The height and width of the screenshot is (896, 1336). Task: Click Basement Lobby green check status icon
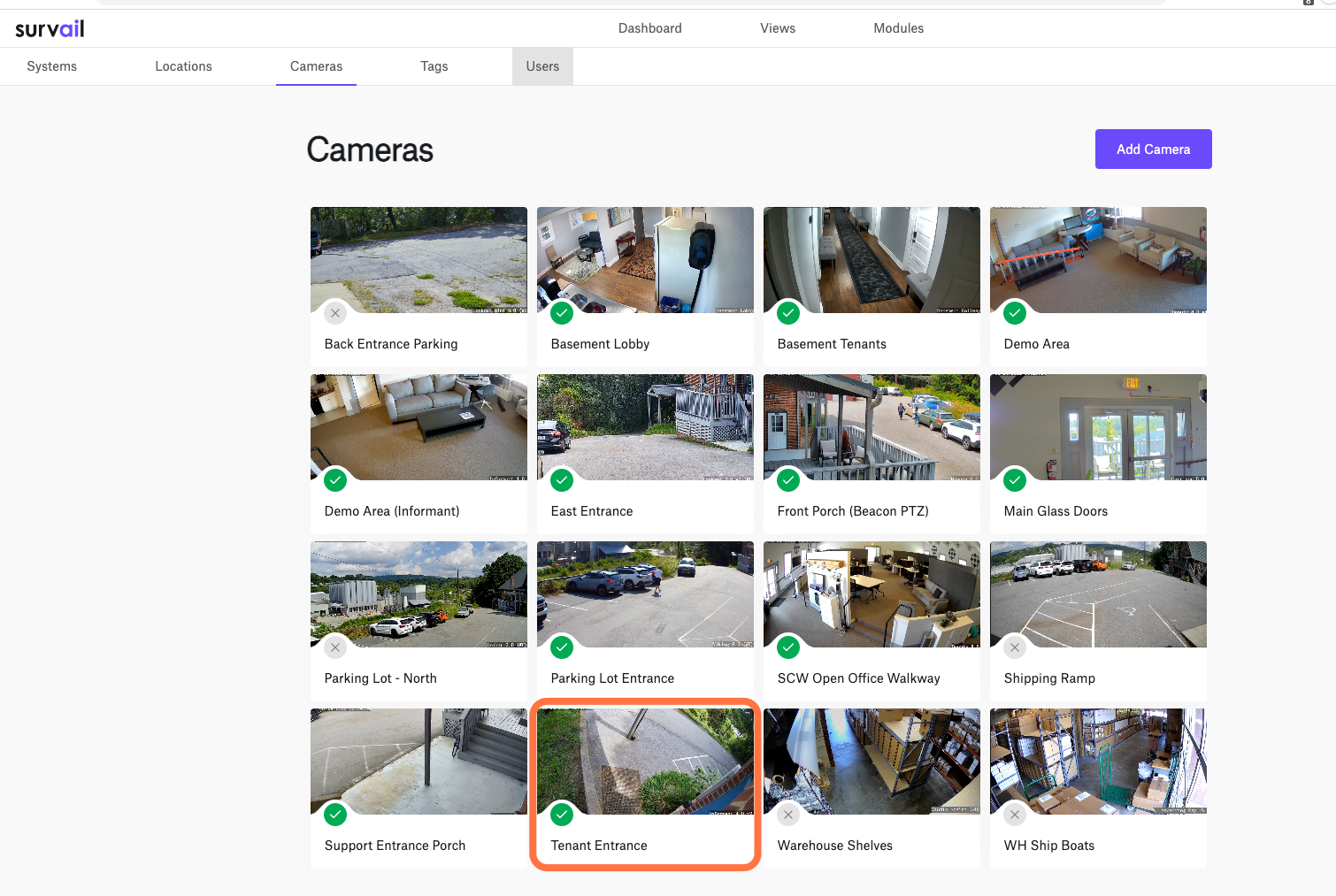pos(562,313)
